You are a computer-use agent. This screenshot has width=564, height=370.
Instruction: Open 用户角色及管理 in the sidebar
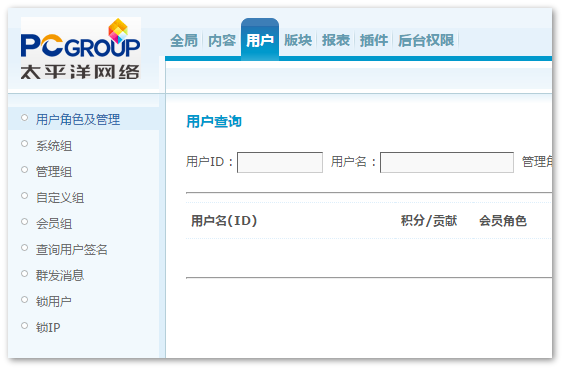click(x=78, y=119)
